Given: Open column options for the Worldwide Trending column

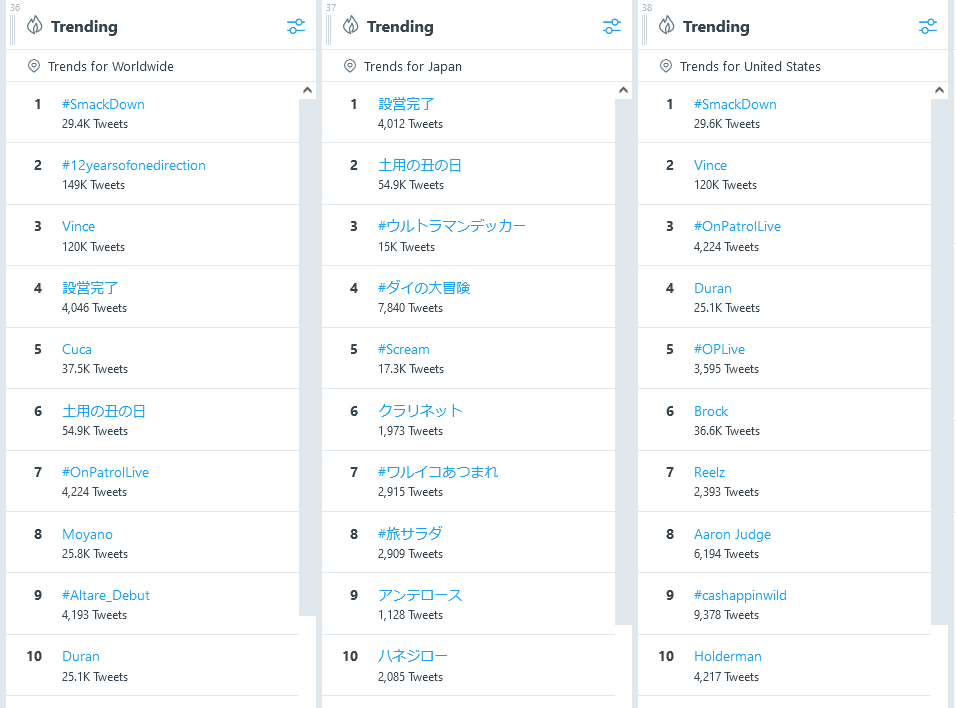Looking at the screenshot, I should click(295, 27).
